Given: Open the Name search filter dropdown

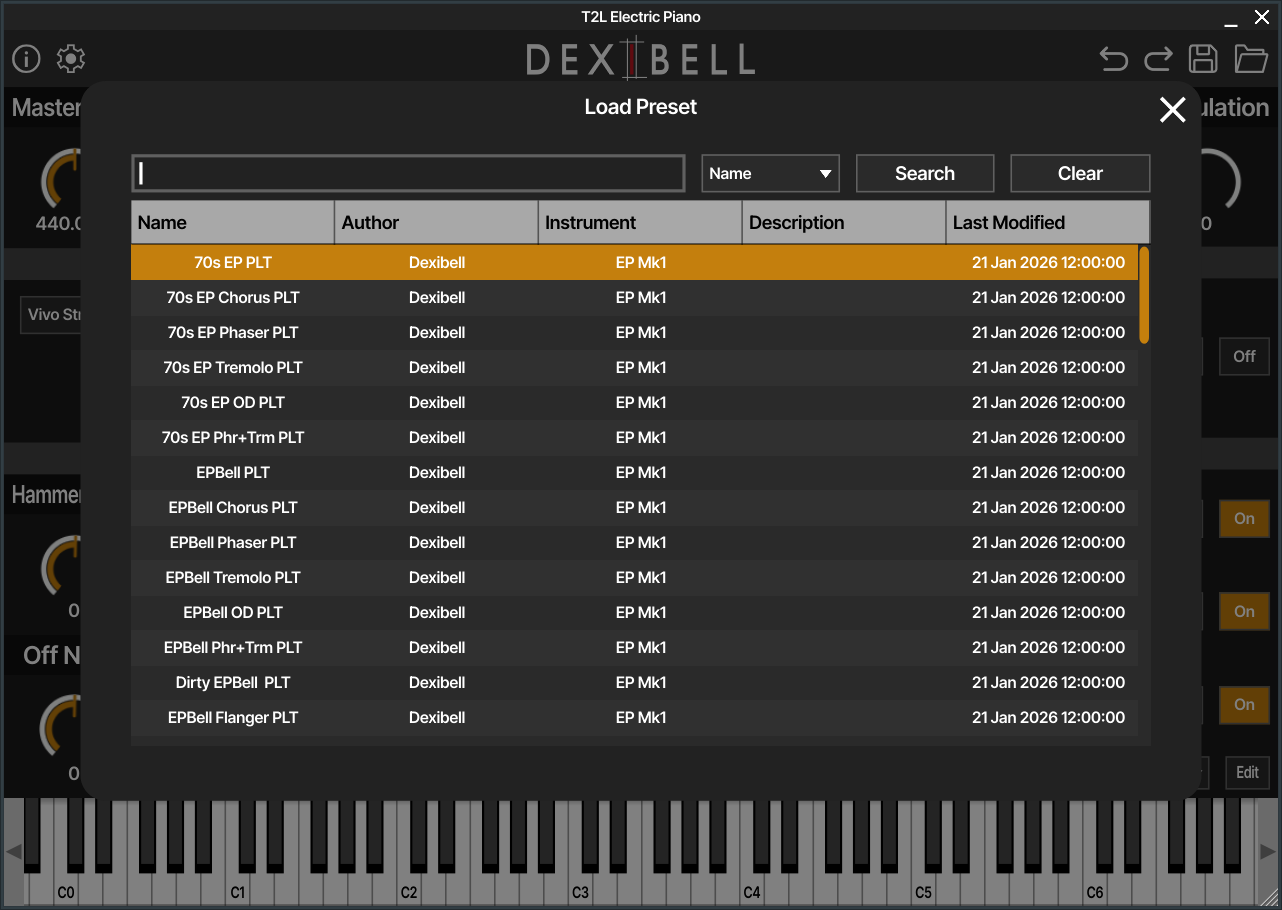Looking at the screenshot, I should pos(770,174).
